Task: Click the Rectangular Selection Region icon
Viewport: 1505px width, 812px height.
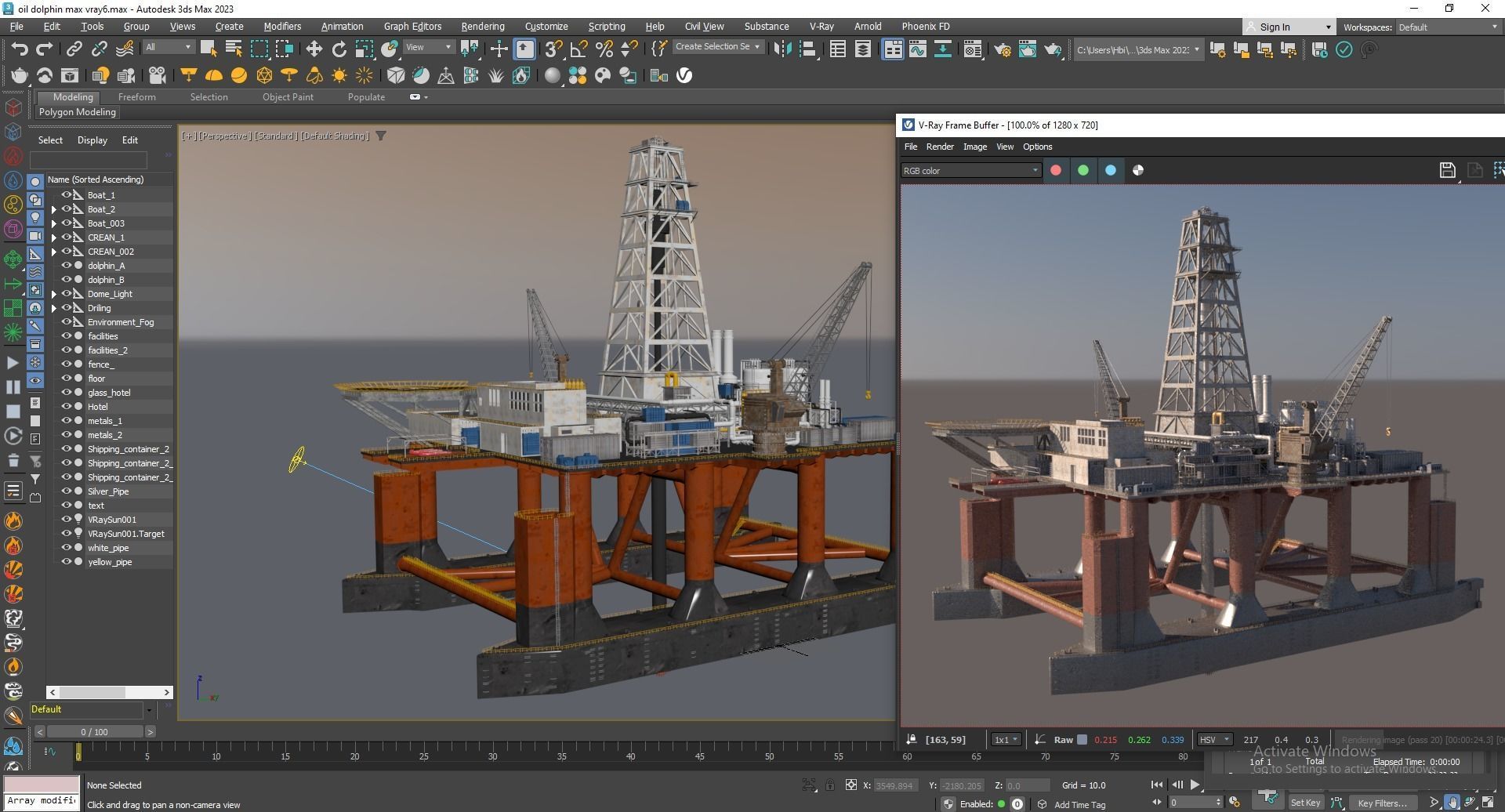Action: tap(259, 49)
